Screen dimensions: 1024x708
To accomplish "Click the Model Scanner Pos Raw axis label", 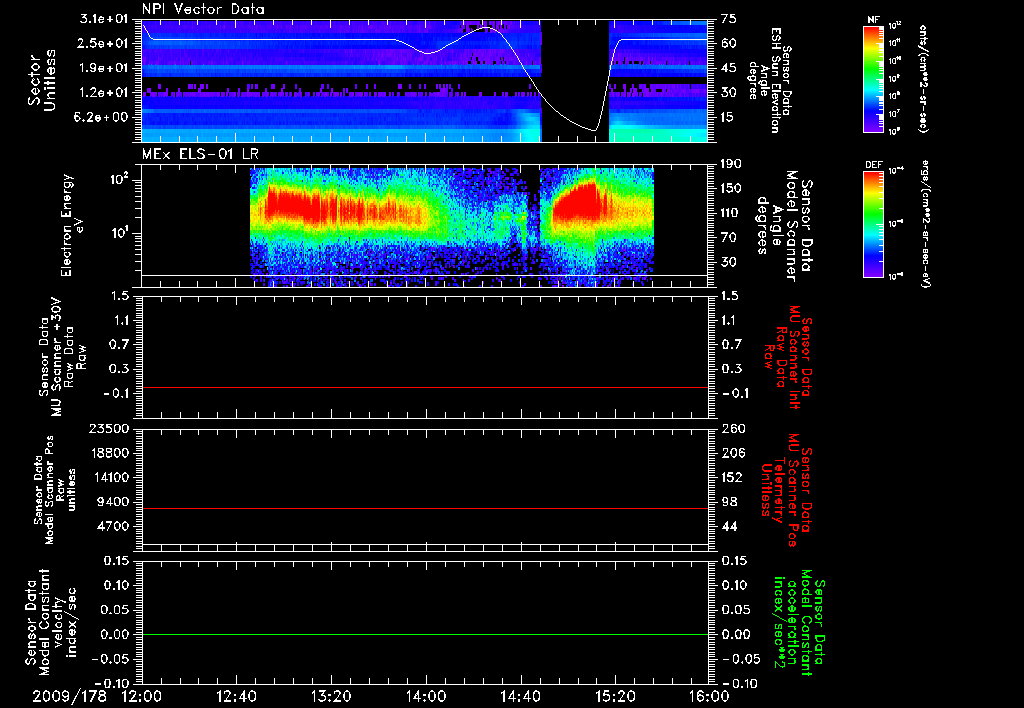I will pos(55,490).
